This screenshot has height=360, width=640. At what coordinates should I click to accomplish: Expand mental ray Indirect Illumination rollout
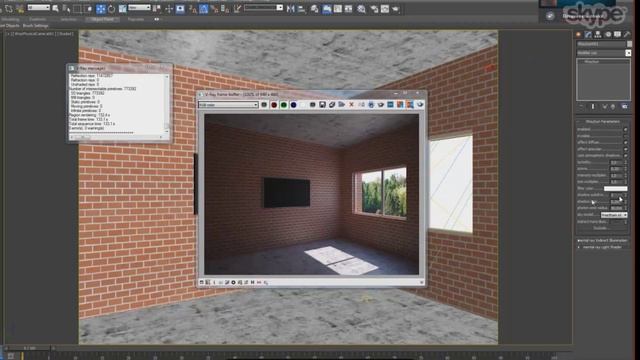tap(602, 240)
